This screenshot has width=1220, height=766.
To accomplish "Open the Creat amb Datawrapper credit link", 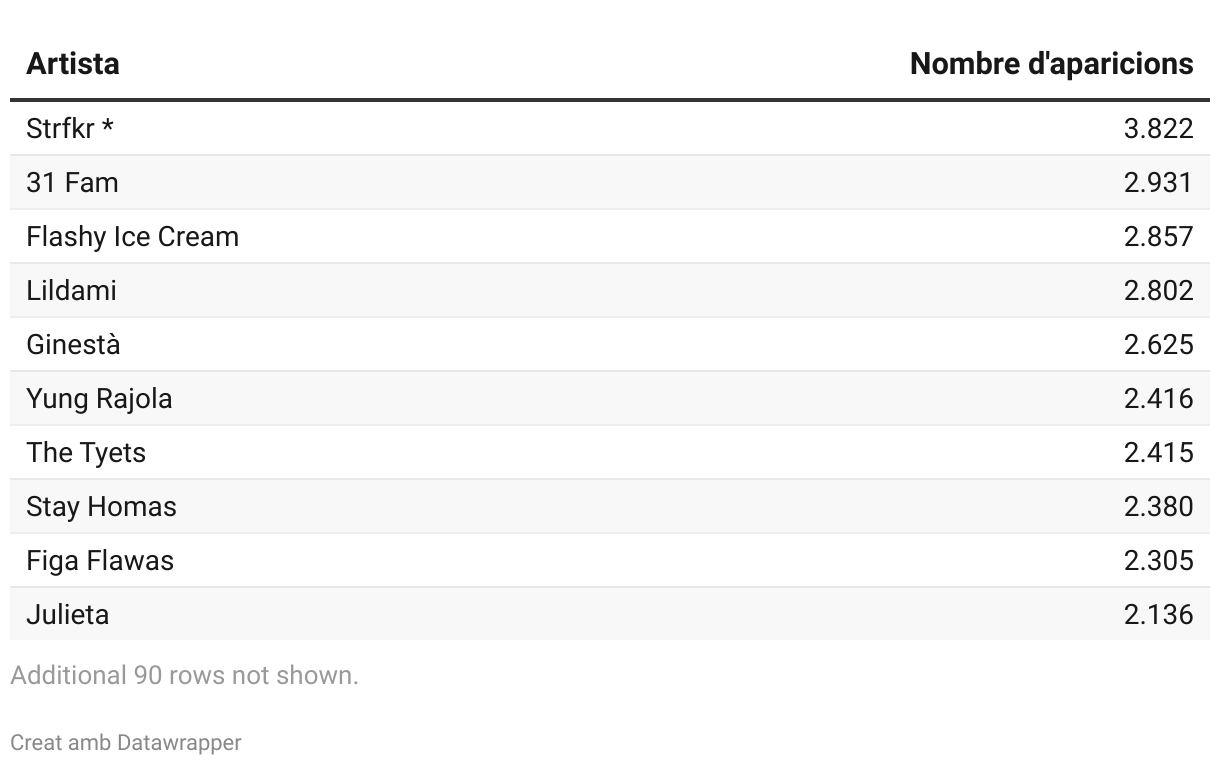I will [x=126, y=743].
